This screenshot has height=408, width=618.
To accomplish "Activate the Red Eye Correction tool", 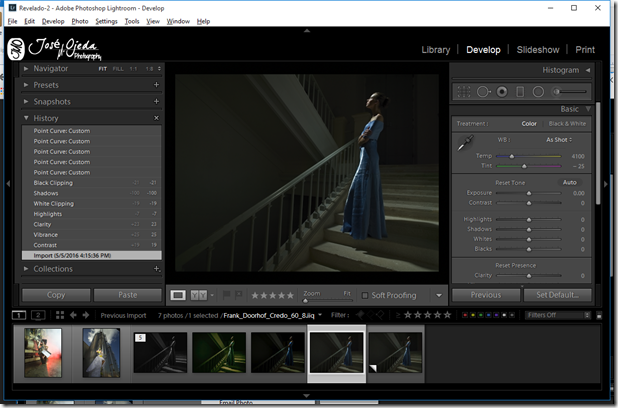I will 502,92.
